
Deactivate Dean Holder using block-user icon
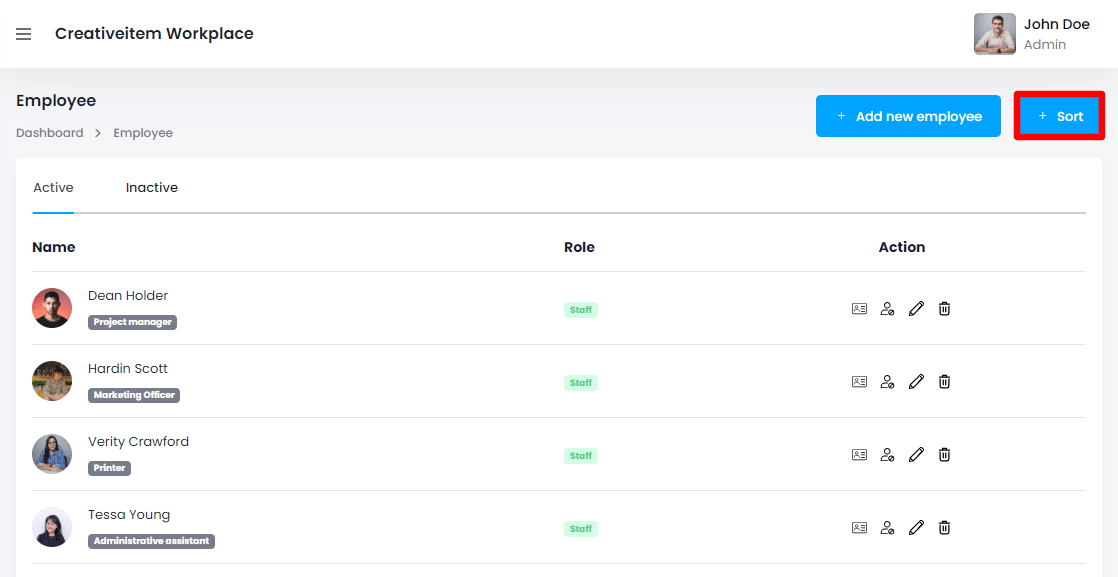tap(887, 309)
